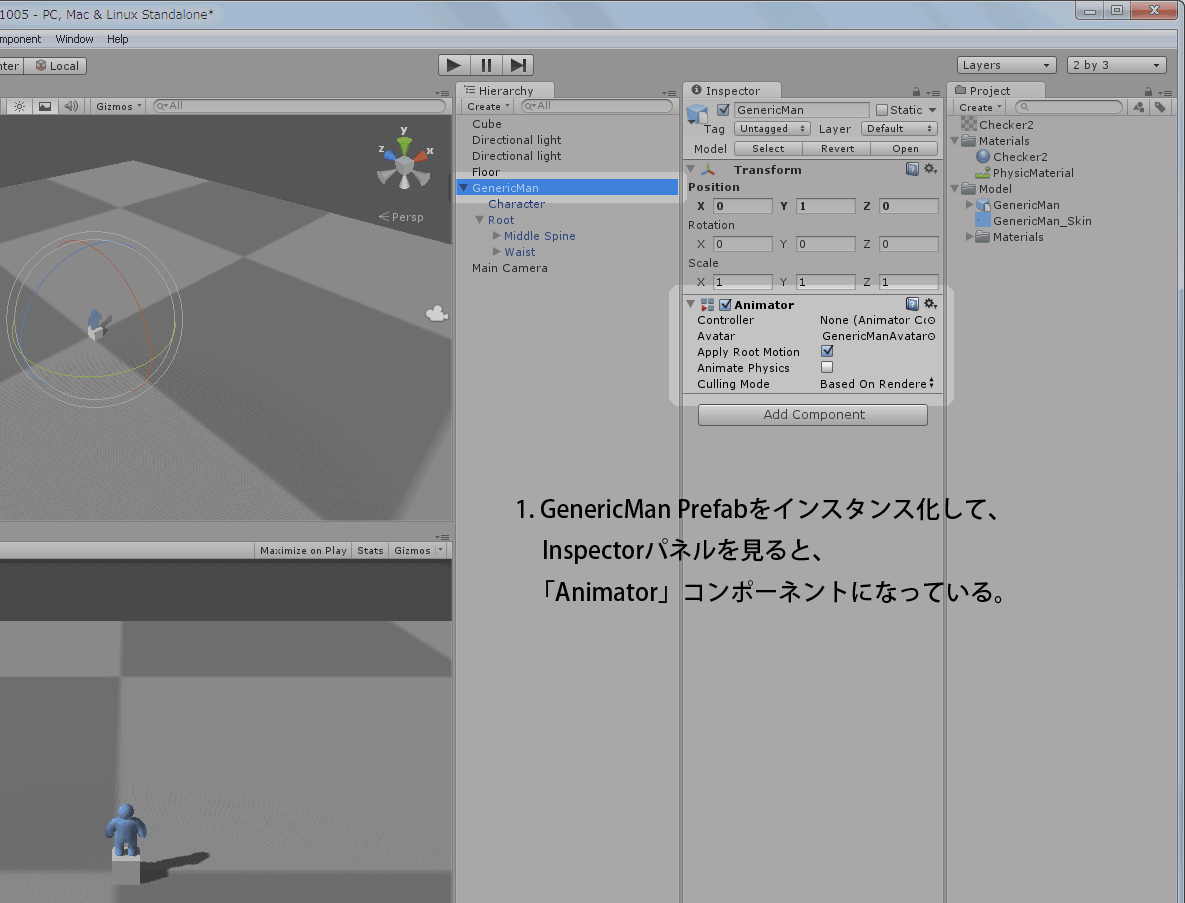1185x903 pixels.
Task: Open the Window menu
Action: (x=74, y=39)
